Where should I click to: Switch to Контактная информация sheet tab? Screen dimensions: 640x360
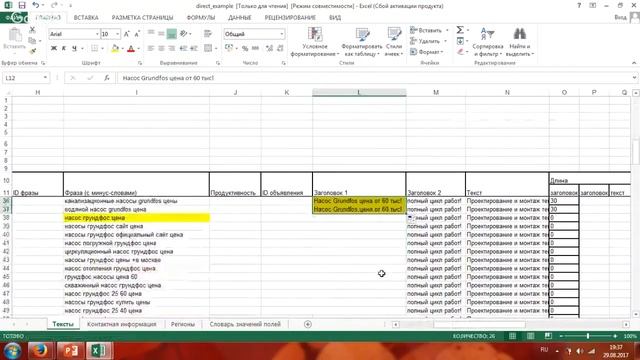click(122, 324)
